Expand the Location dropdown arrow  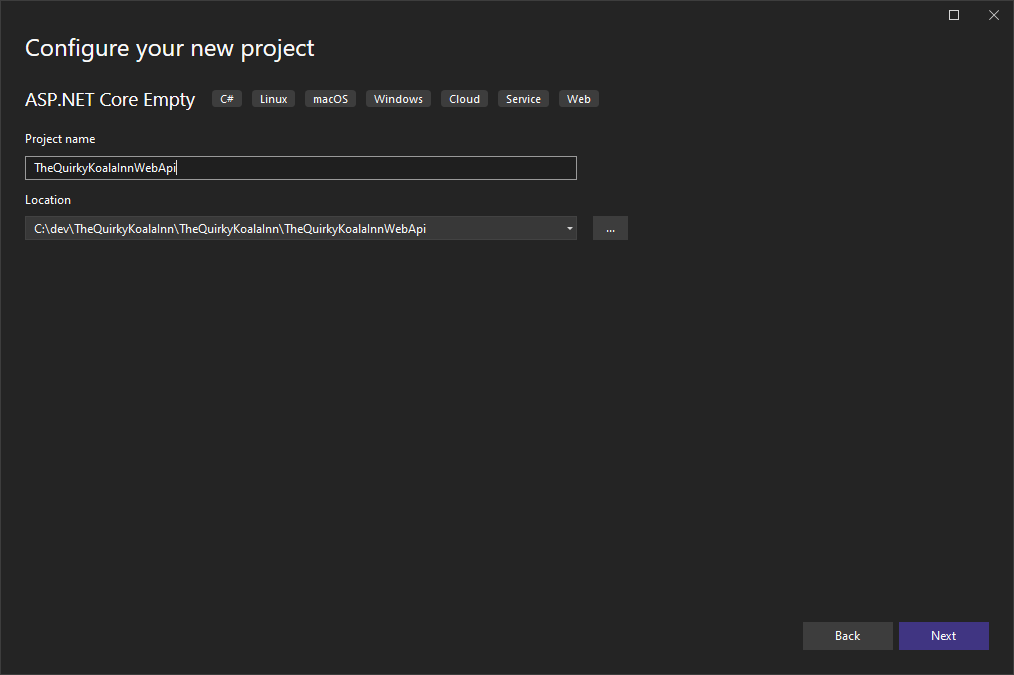tap(570, 228)
